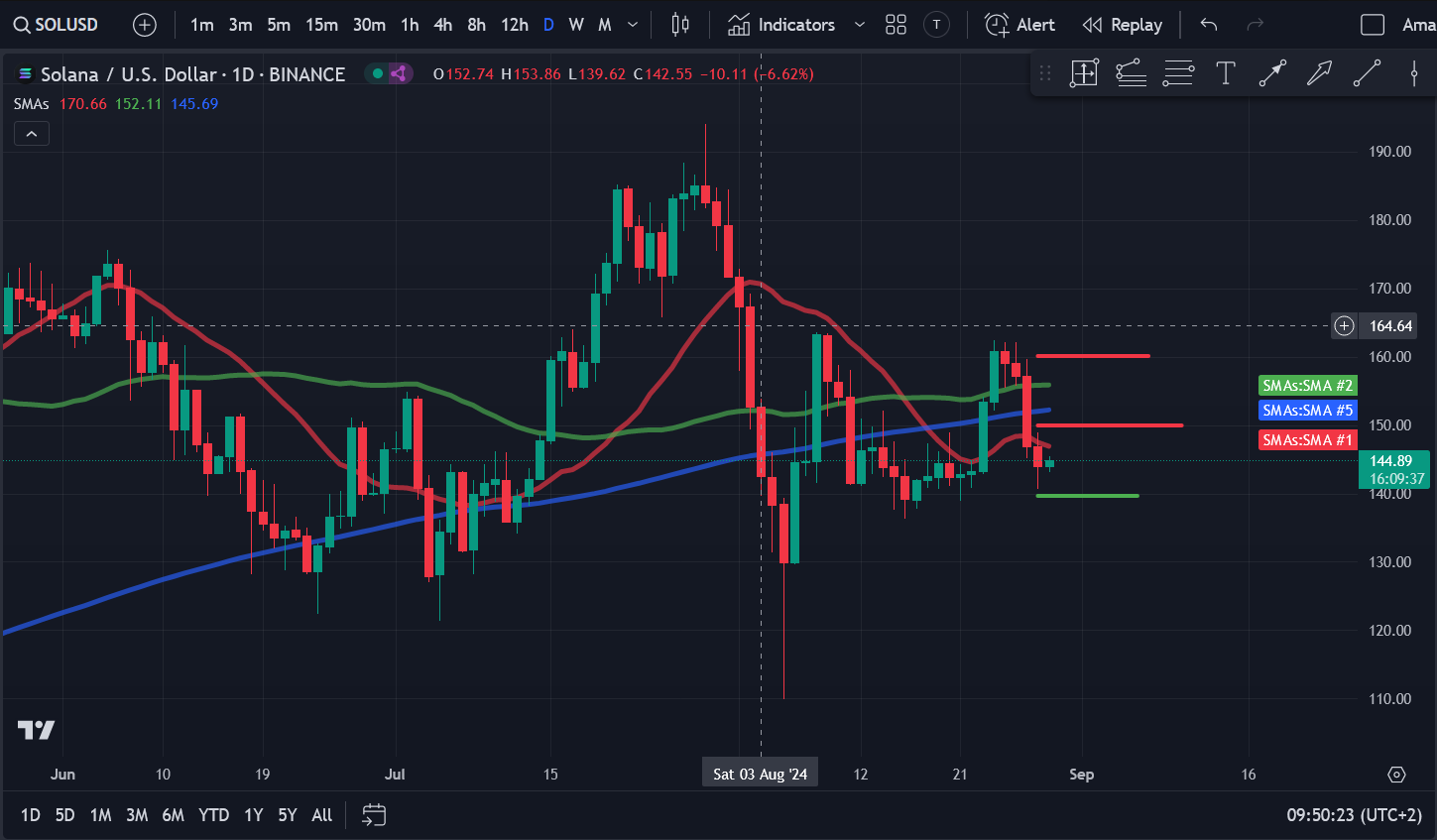The image size is (1437, 840).
Task: Switch to the 4h interval
Action: pyautogui.click(x=443, y=25)
